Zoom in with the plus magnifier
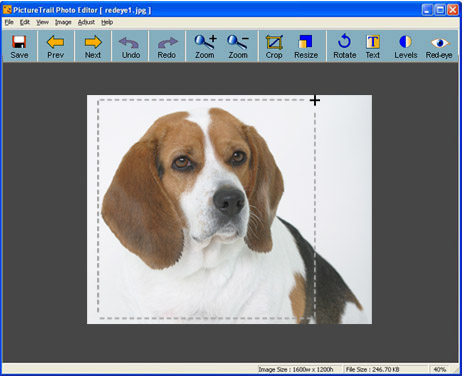Image resolution: width=463 pixels, height=377 pixels. click(205, 46)
